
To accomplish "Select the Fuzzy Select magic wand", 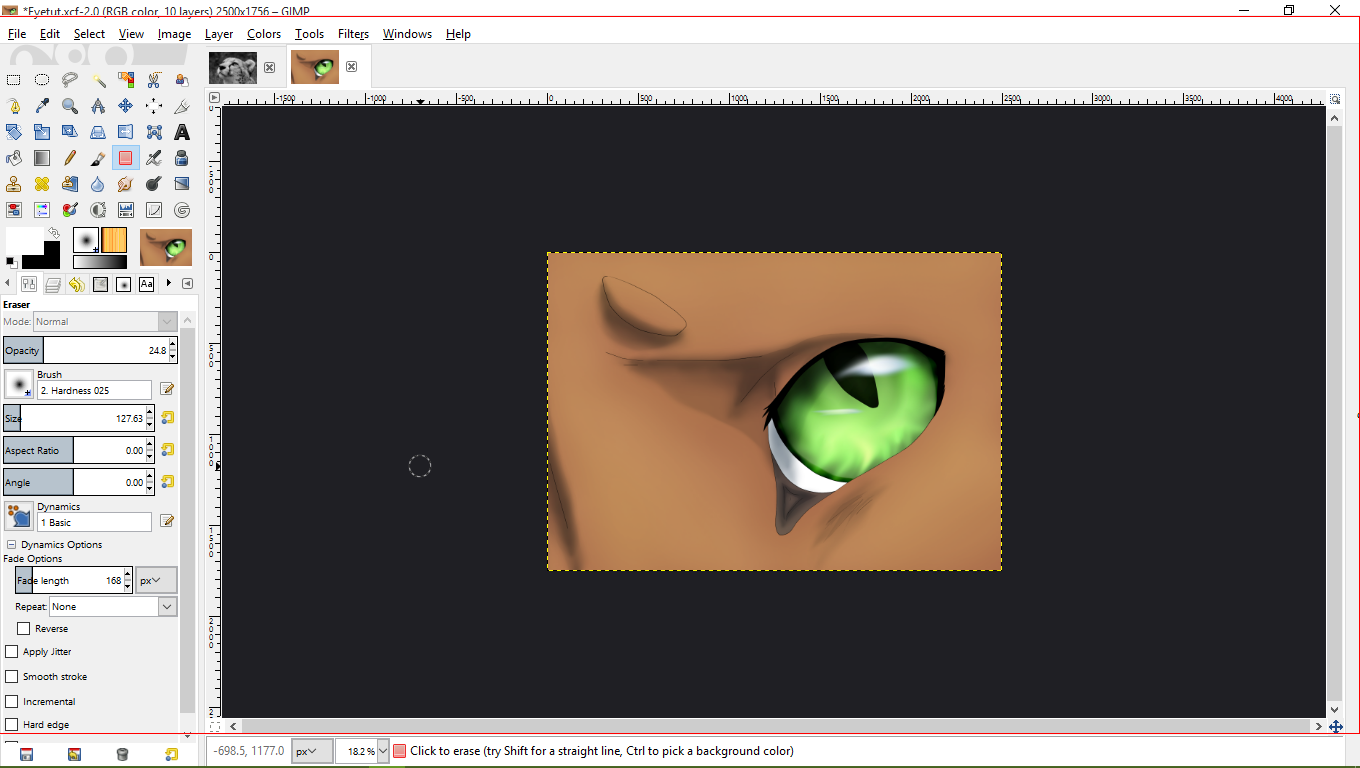I will point(98,80).
